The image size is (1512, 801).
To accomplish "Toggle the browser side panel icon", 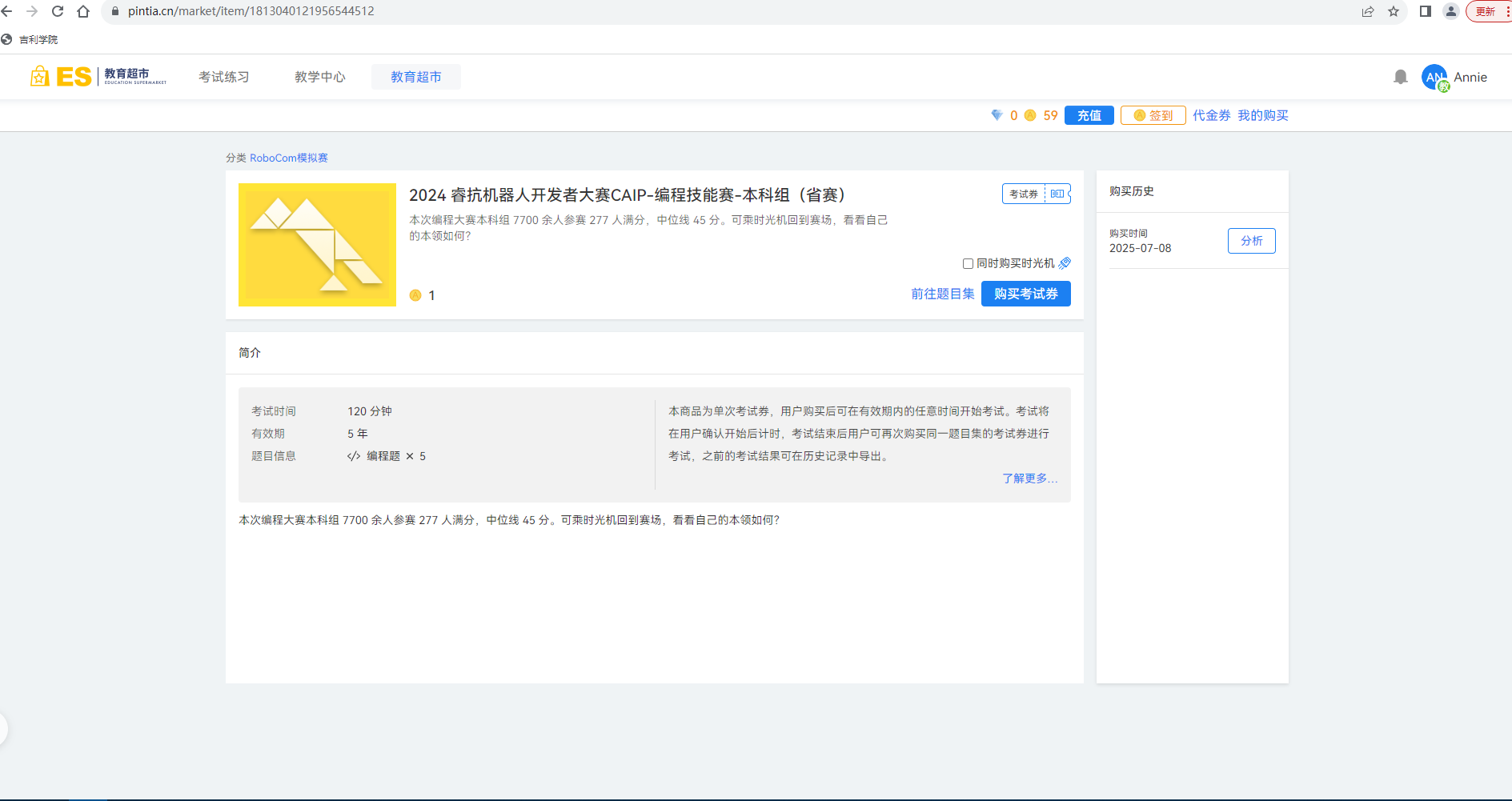I will (x=1425, y=11).
